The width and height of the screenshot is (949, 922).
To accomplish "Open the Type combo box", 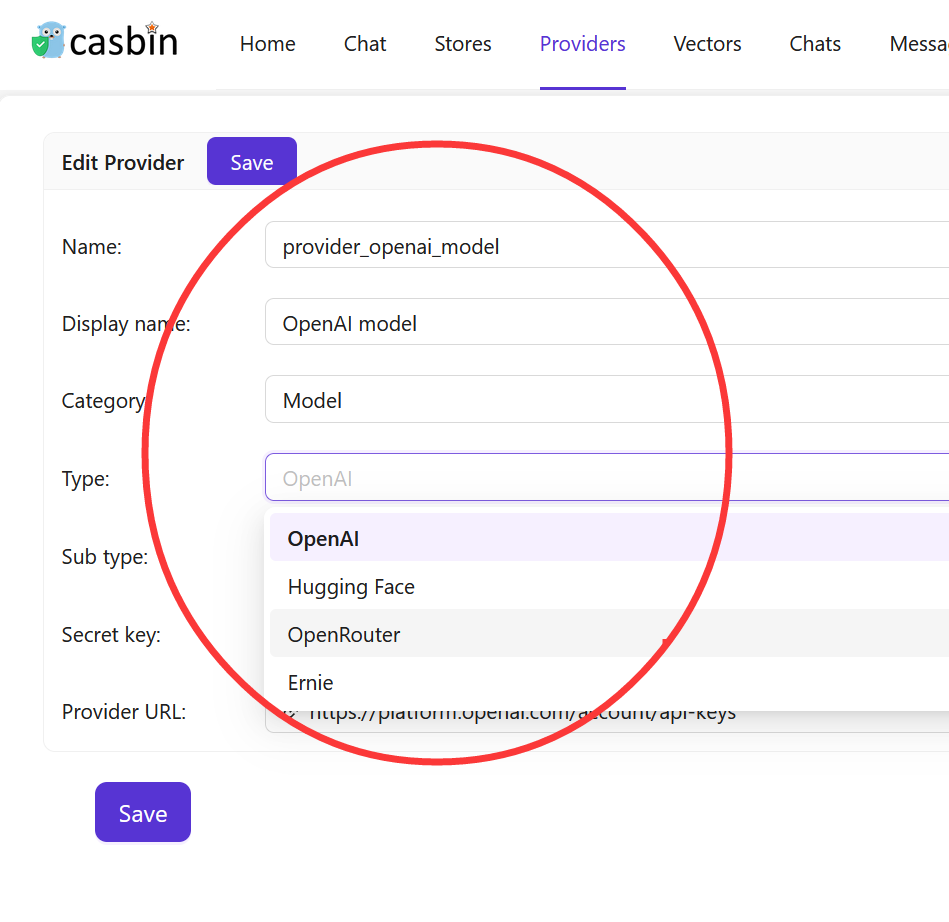I will coord(500,478).
